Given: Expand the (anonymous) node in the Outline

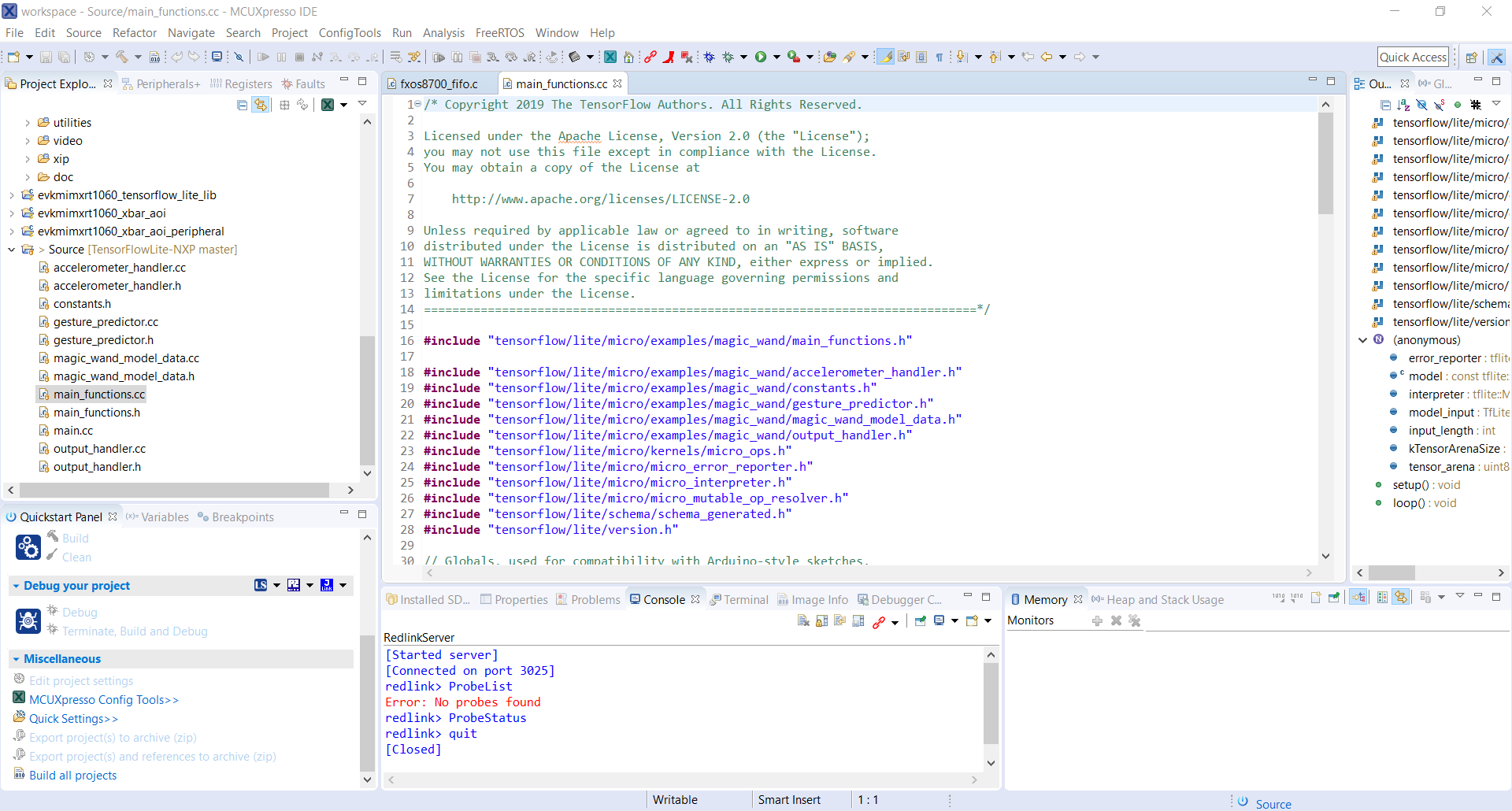Looking at the screenshot, I should click(x=1362, y=339).
